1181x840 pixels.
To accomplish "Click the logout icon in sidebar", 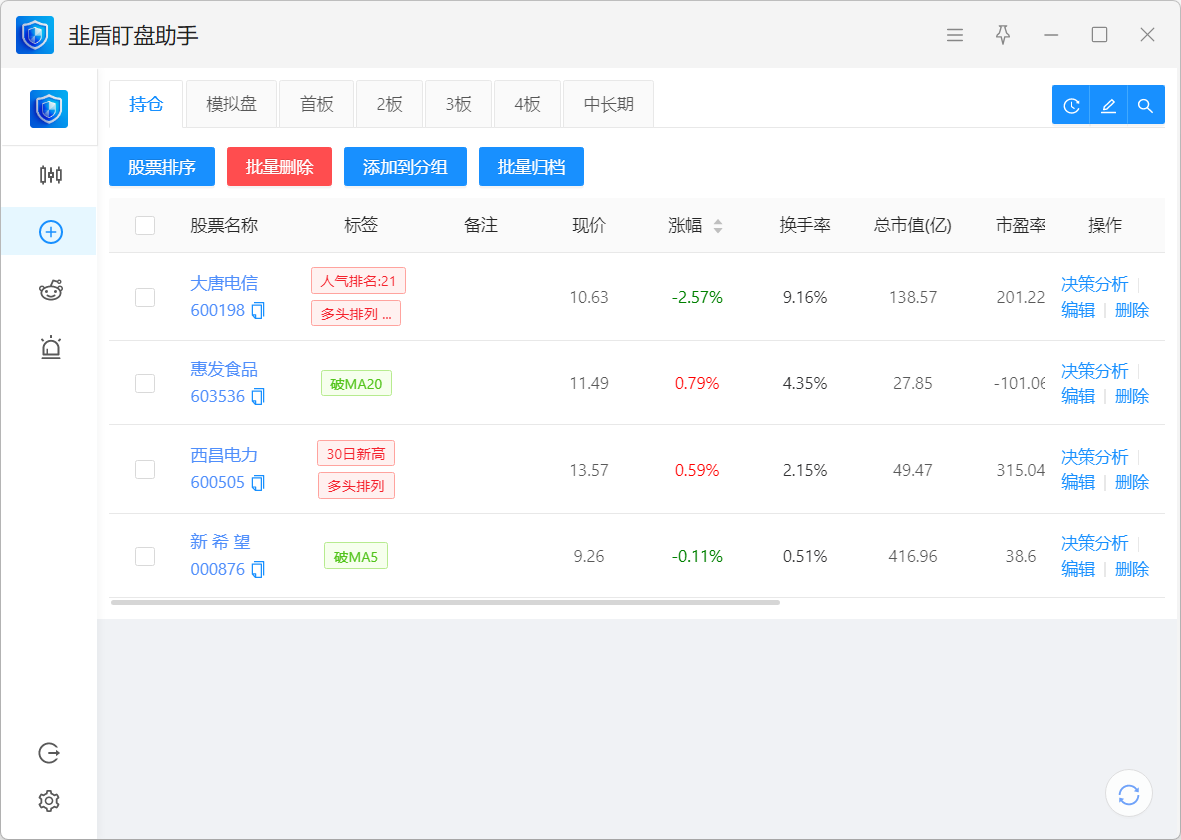I will coord(49,753).
